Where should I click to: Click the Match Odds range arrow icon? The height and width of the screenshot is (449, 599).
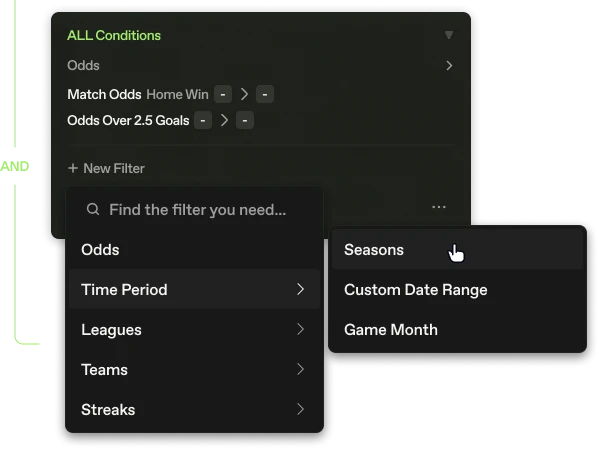coord(244,94)
